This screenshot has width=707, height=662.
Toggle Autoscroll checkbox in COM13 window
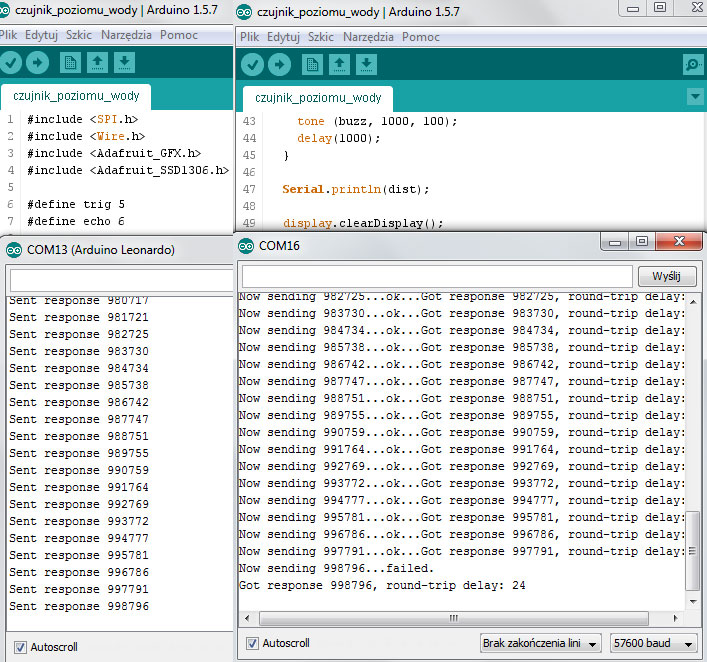tap(20, 647)
